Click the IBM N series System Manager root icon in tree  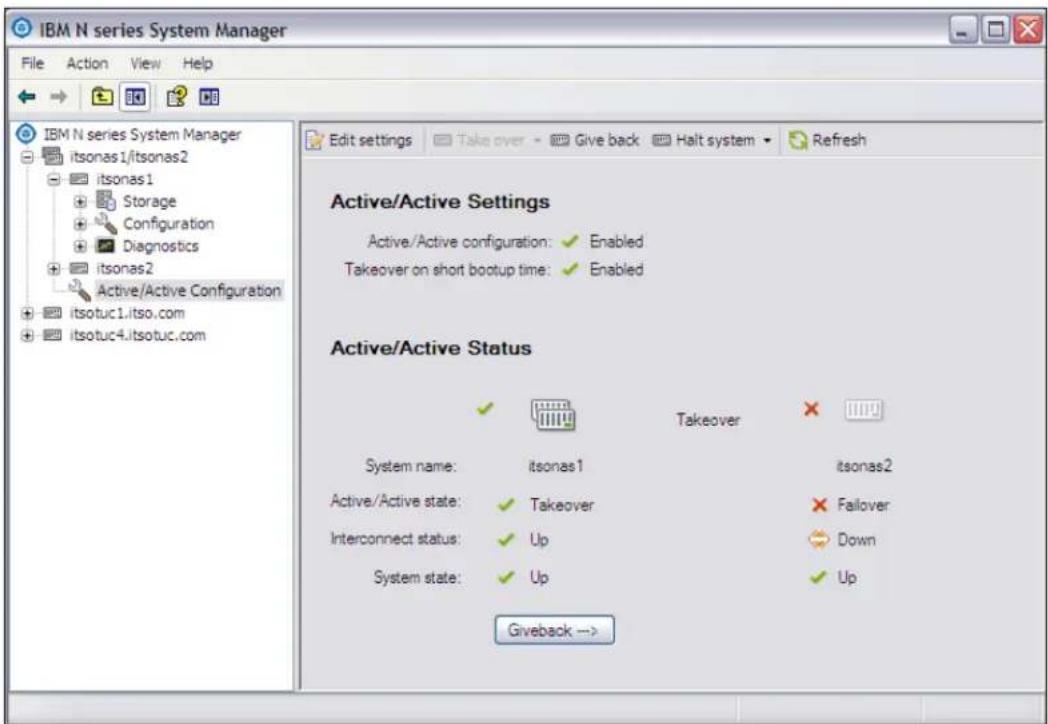(x=27, y=134)
